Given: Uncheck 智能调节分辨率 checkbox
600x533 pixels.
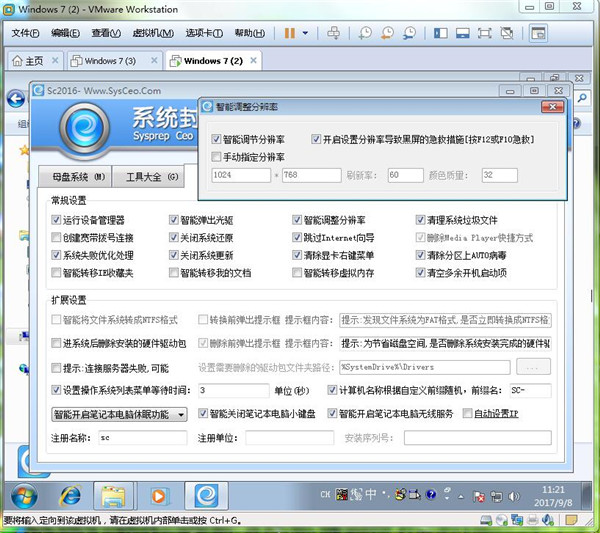Looking at the screenshot, I should (x=216, y=139).
